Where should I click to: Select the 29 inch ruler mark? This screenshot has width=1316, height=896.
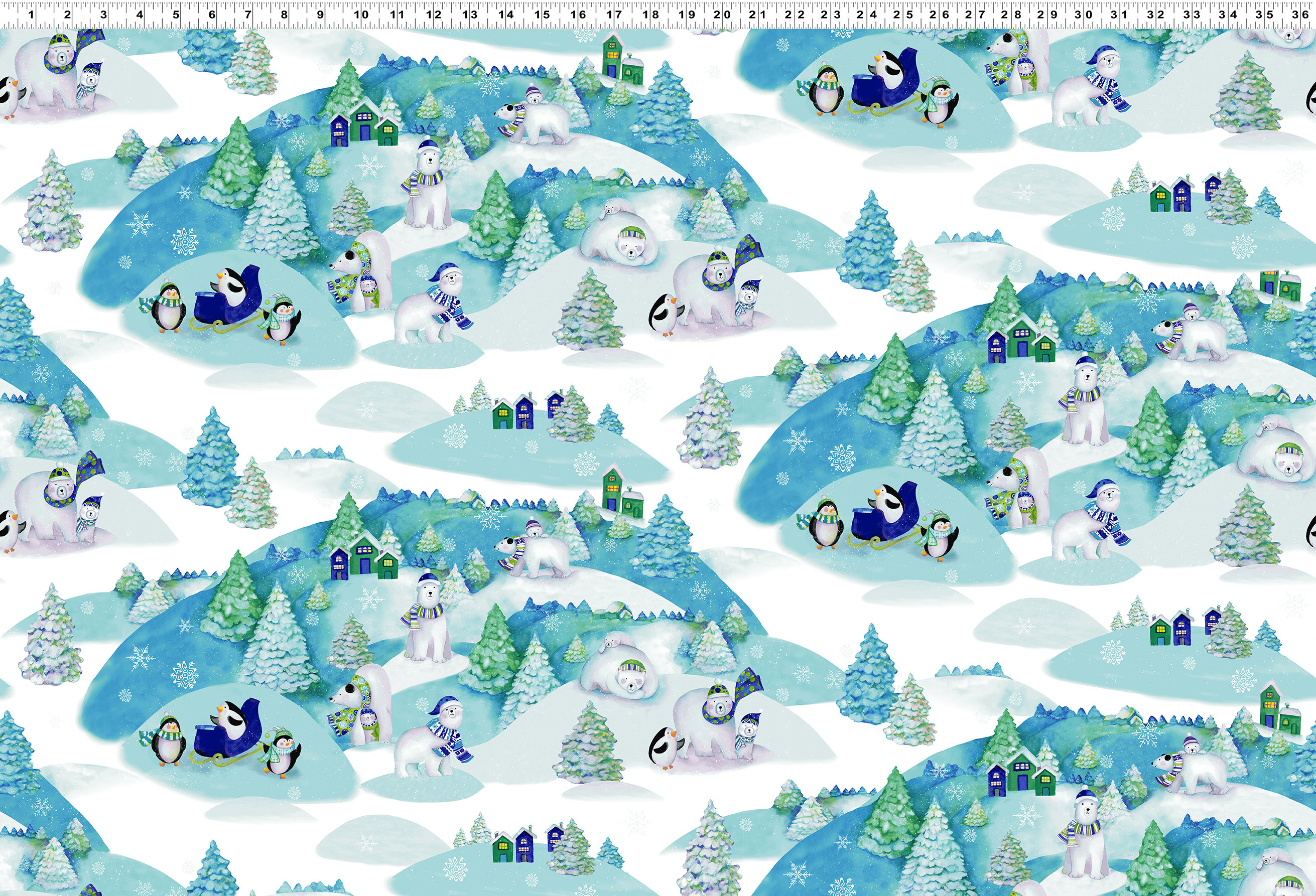pyautogui.click(x=1047, y=15)
